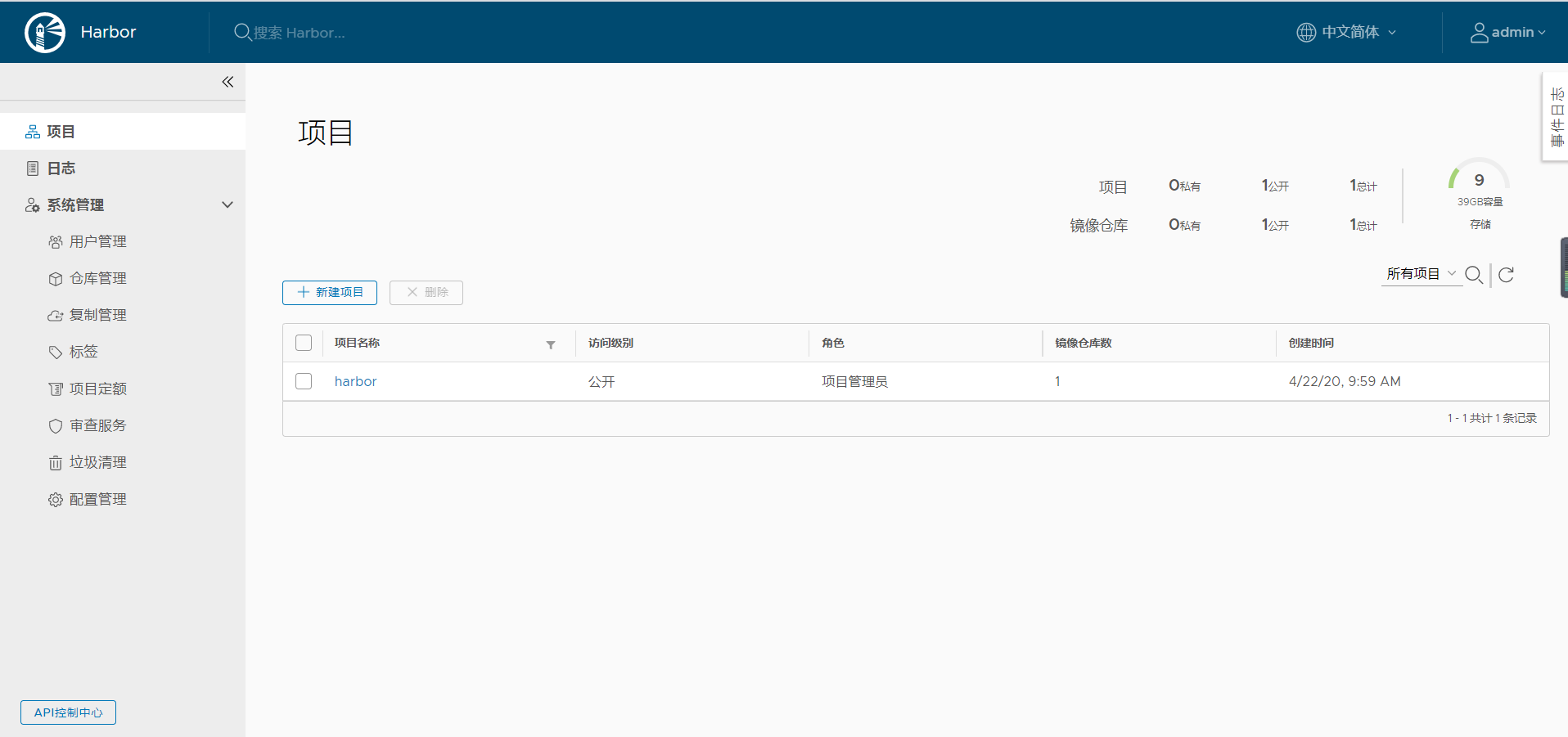Collapse the sidebar with double-chevron icon
Viewport: 1568px width, 737px height.
[x=228, y=82]
